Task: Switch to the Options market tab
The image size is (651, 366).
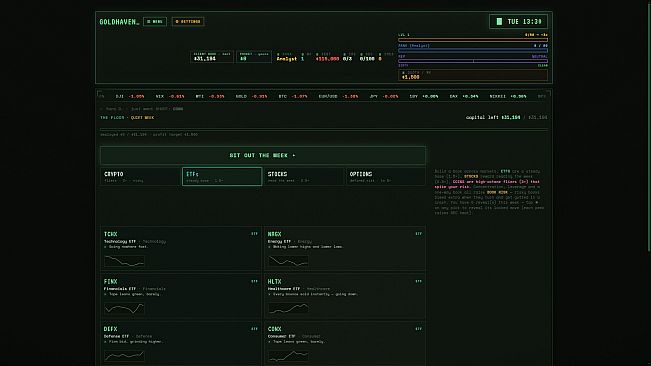Action: point(386,176)
